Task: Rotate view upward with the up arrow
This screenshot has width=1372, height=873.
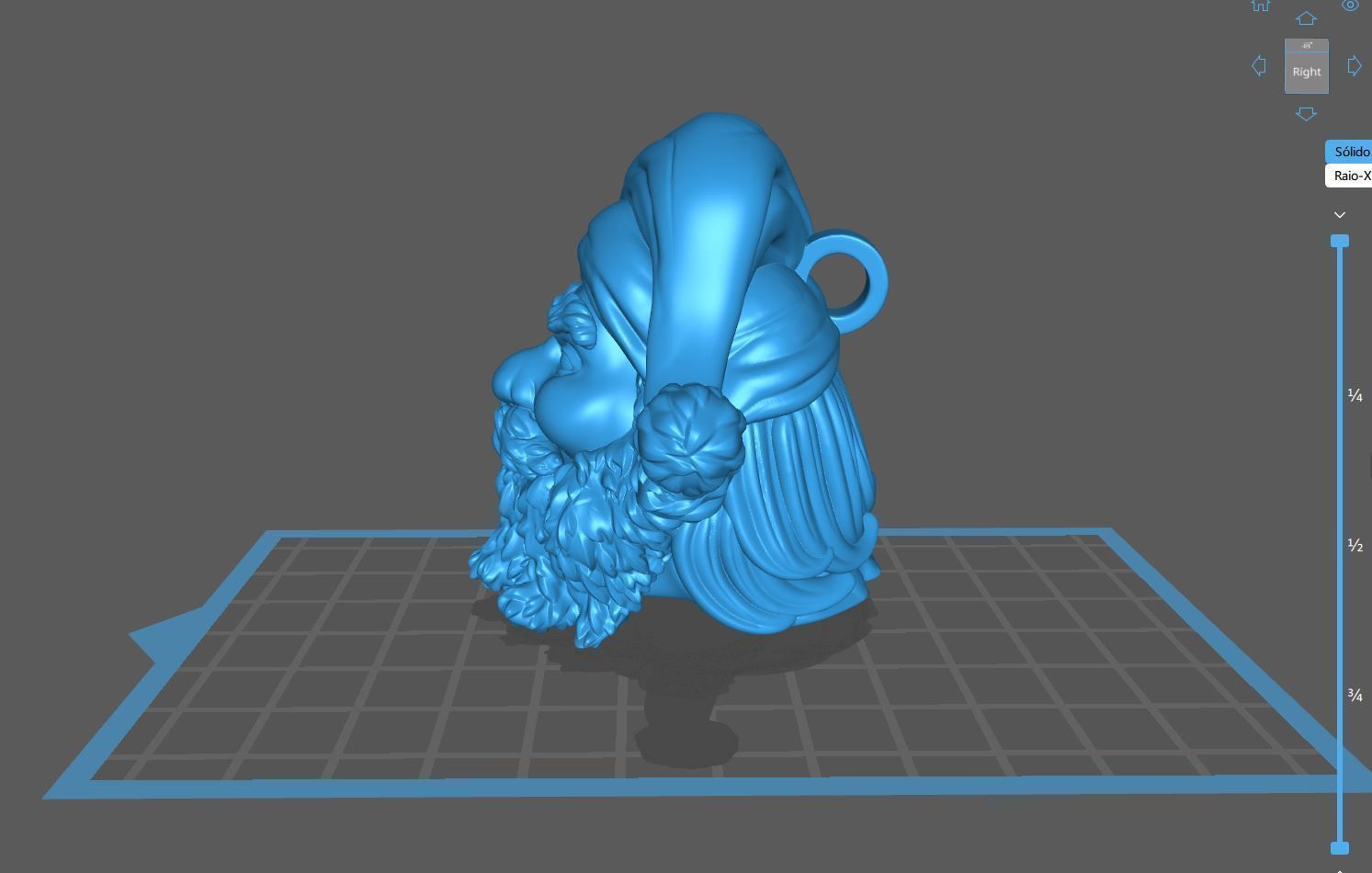Action: (1306, 18)
